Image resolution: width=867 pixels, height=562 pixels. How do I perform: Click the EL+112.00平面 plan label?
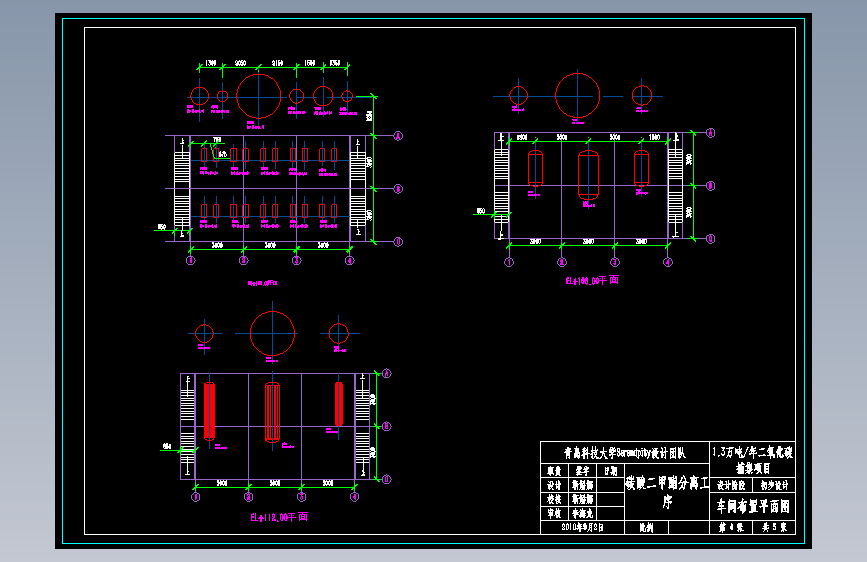pyautogui.click(x=279, y=517)
